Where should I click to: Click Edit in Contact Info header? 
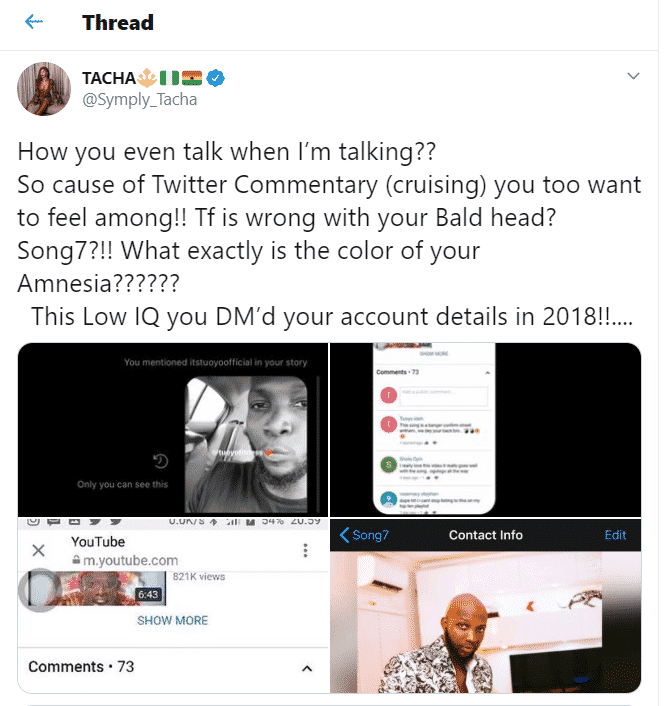point(615,535)
